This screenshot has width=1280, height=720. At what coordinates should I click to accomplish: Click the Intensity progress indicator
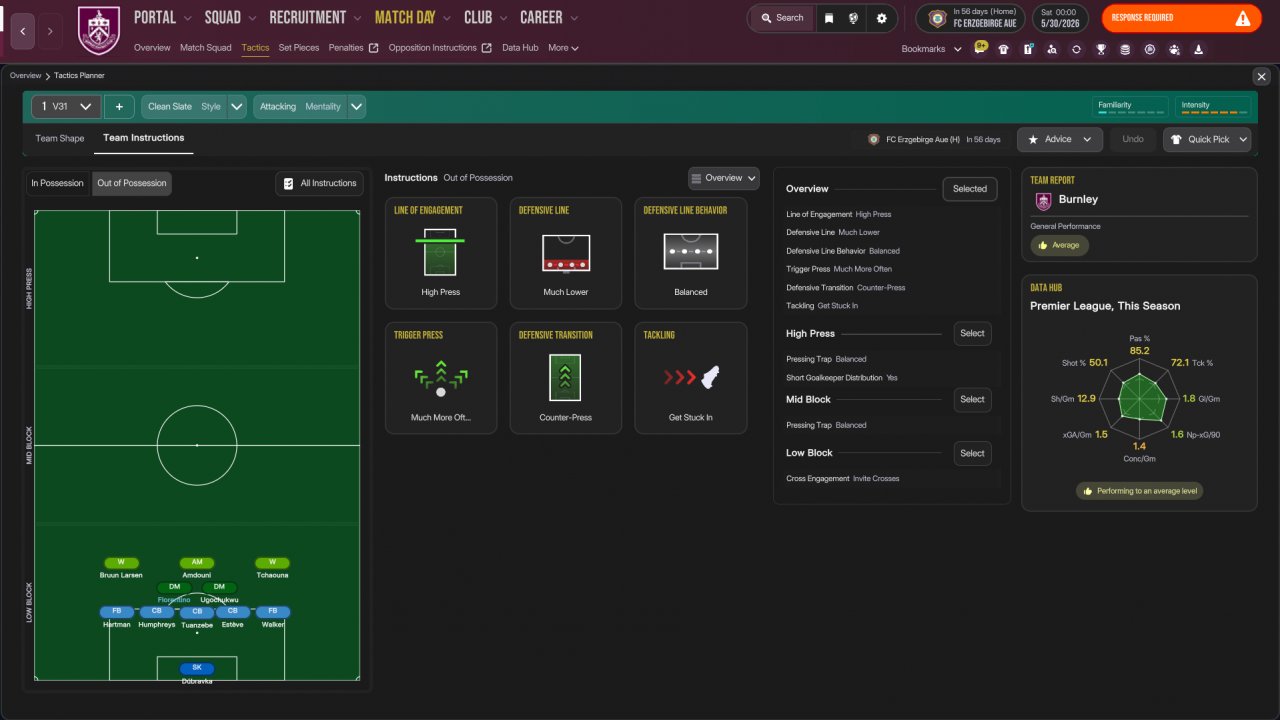click(x=1213, y=107)
